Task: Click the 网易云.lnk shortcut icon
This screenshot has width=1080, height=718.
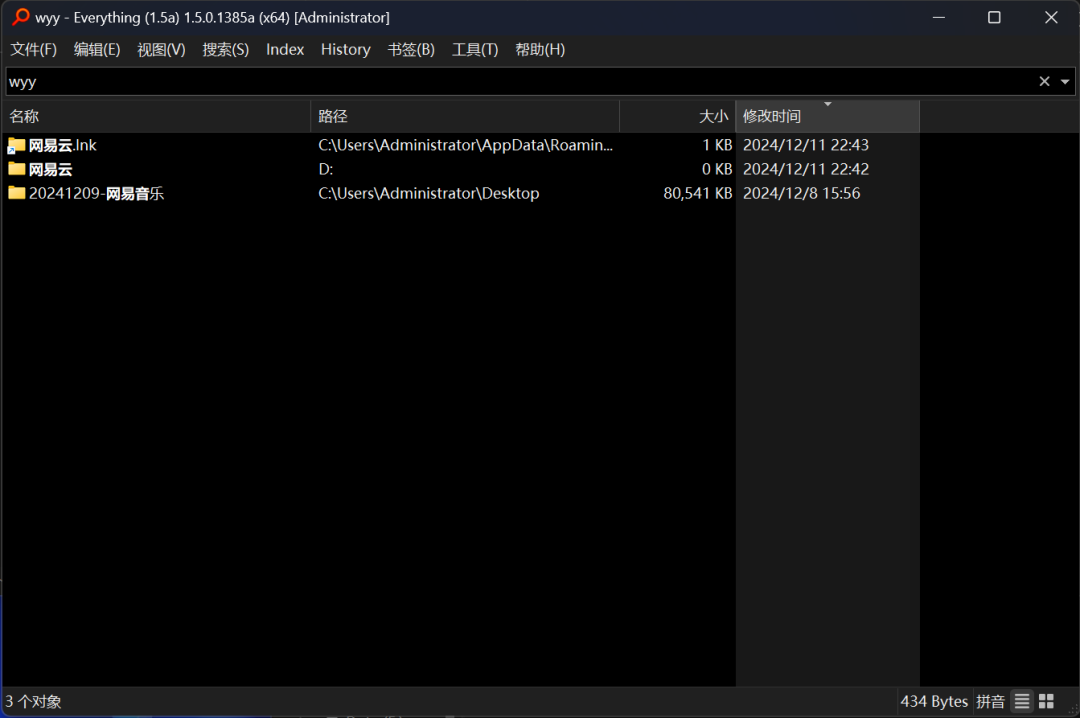Action: (x=17, y=145)
